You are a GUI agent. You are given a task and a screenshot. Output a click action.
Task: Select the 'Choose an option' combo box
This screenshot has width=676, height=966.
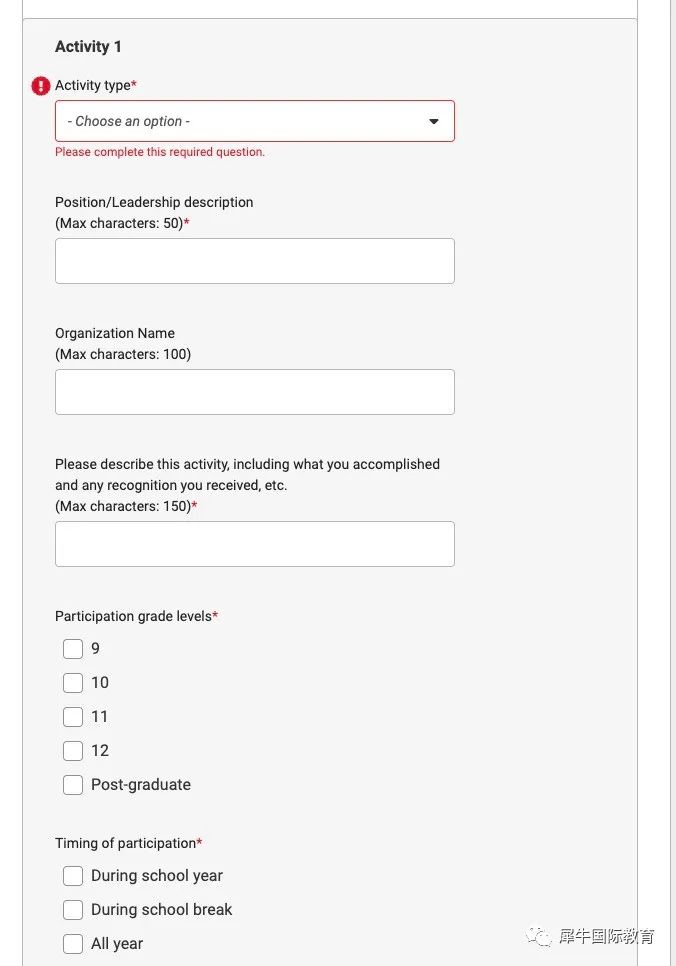point(255,121)
